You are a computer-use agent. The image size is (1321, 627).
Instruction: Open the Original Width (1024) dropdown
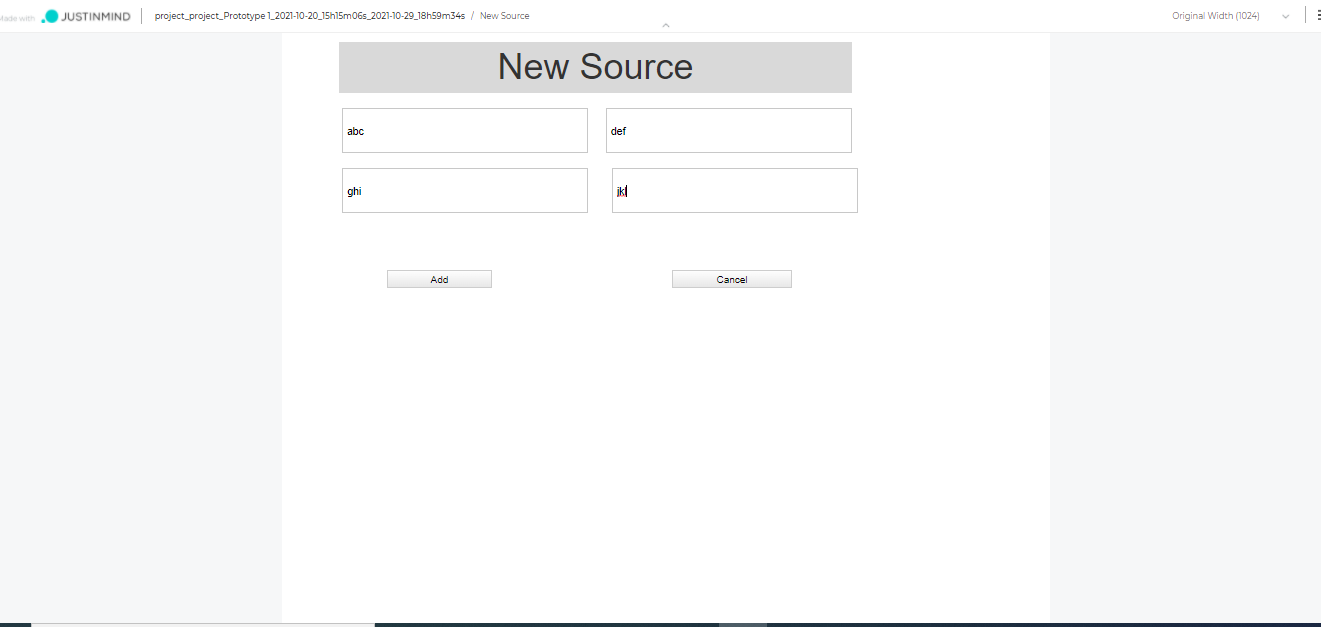click(1215, 16)
